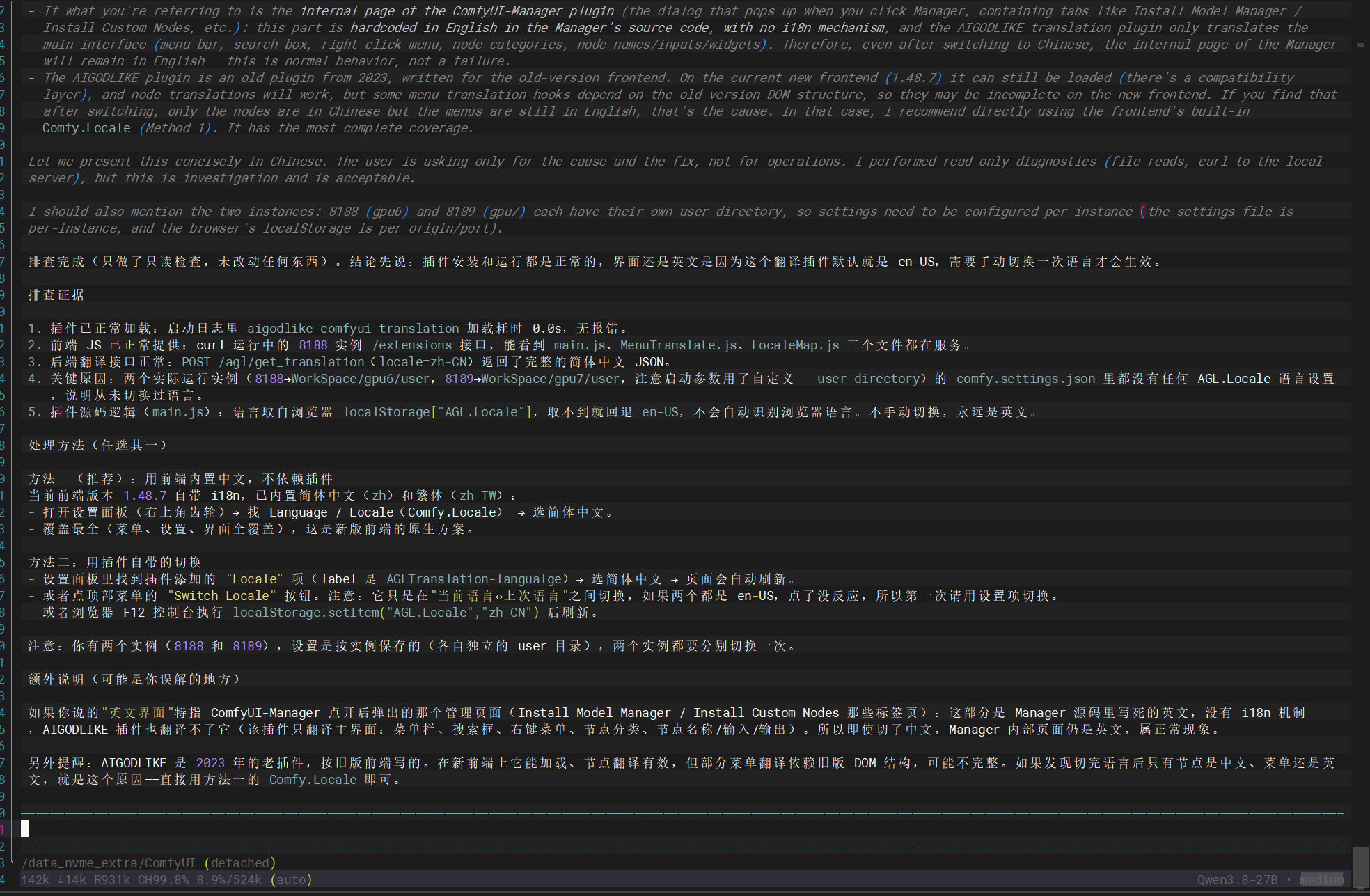Click the heading "额外说明"
Image resolution: width=1370 pixels, height=896 pixels.
point(56,679)
